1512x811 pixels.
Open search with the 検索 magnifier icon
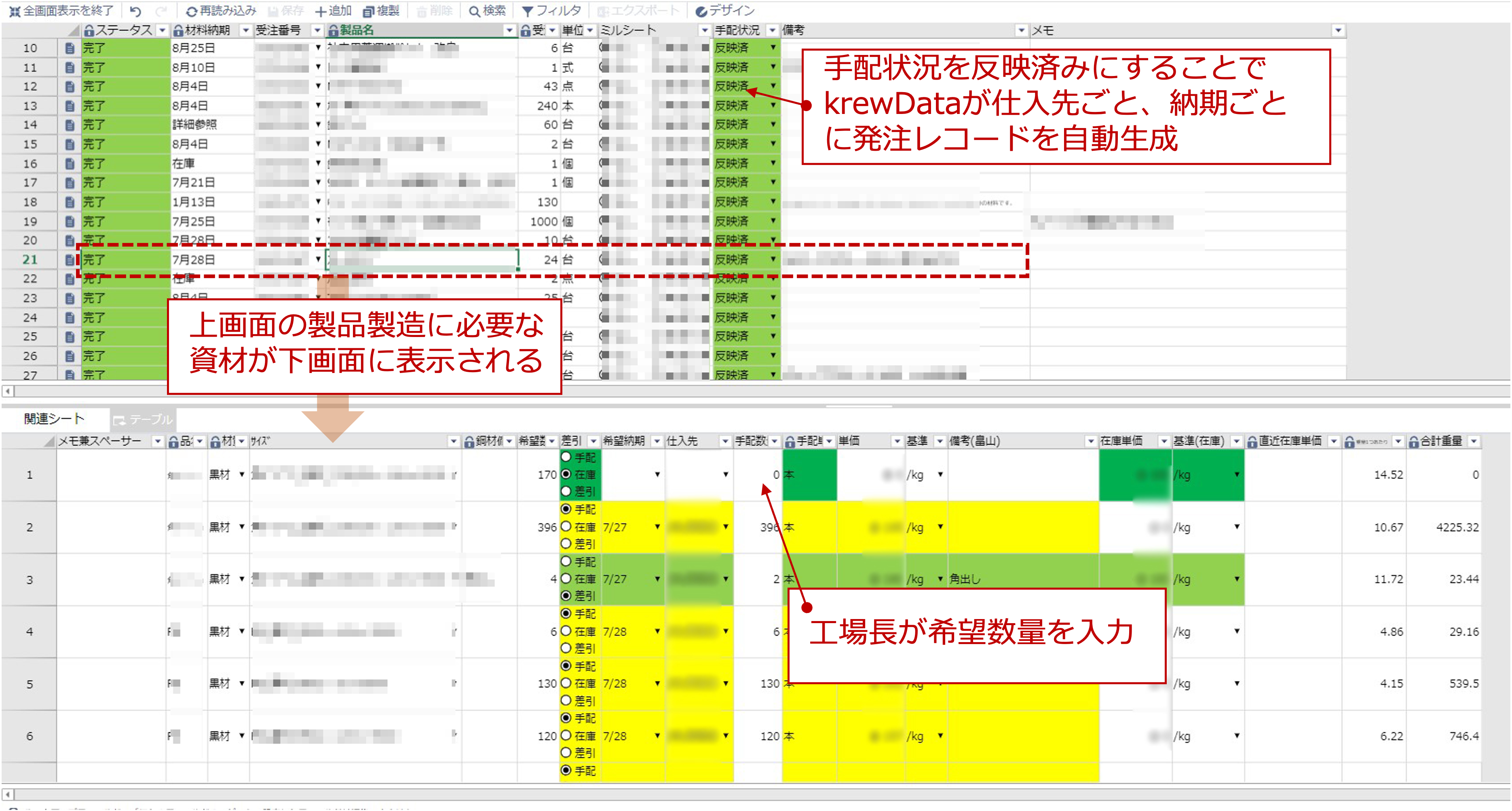[x=474, y=11]
